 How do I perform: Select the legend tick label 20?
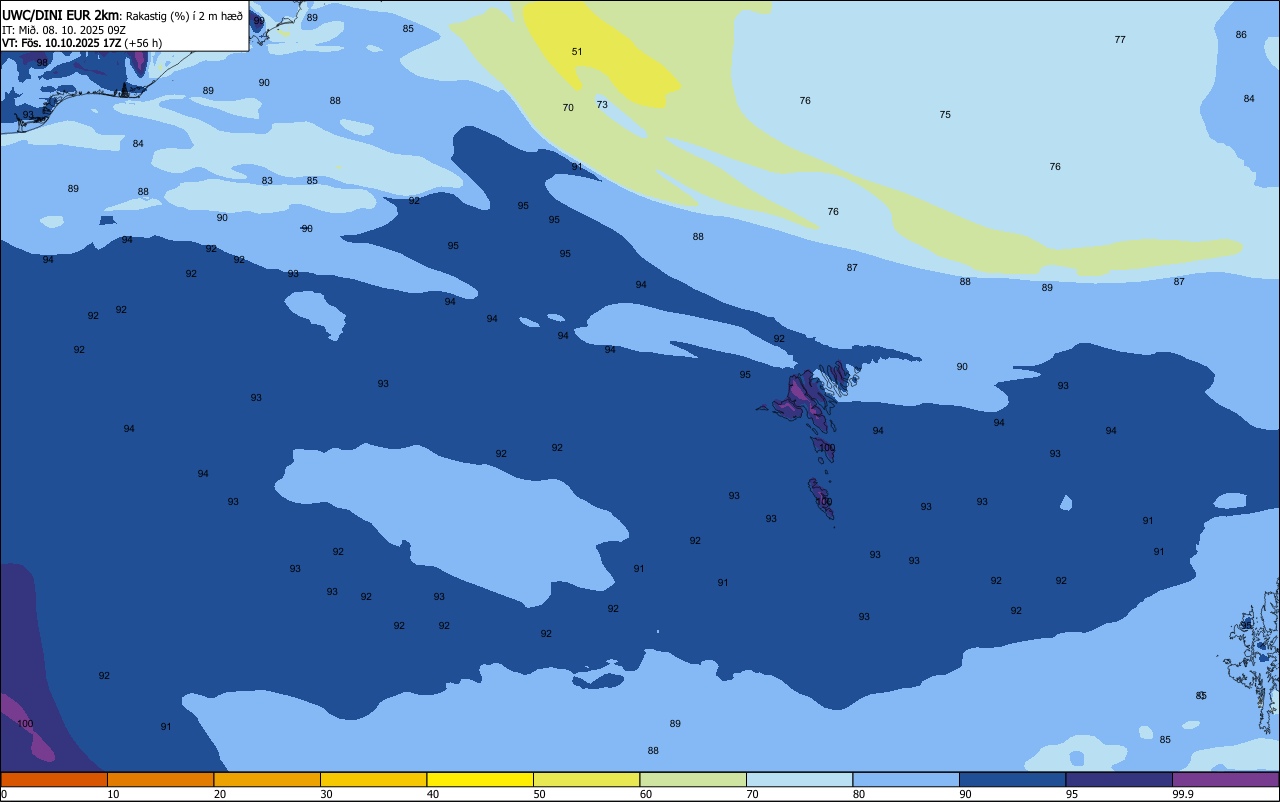coord(220,794)
